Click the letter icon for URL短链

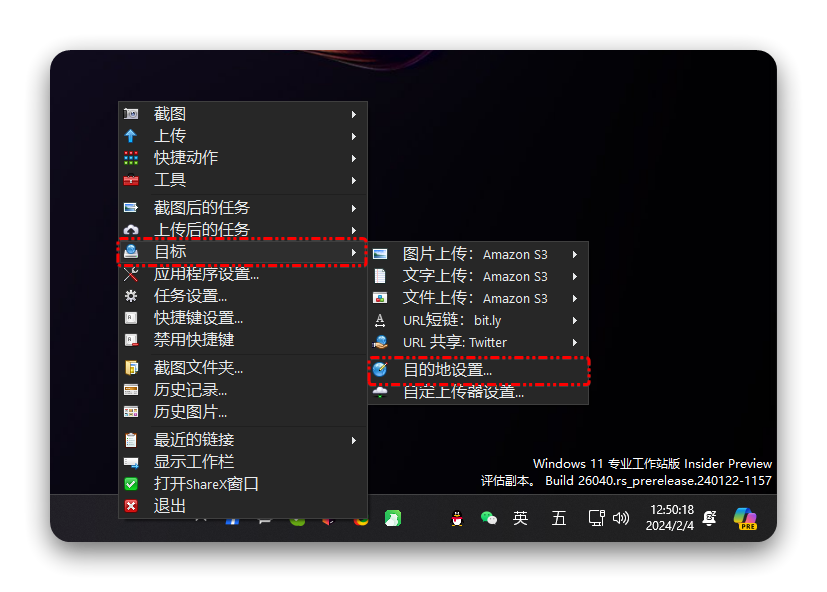380,320
